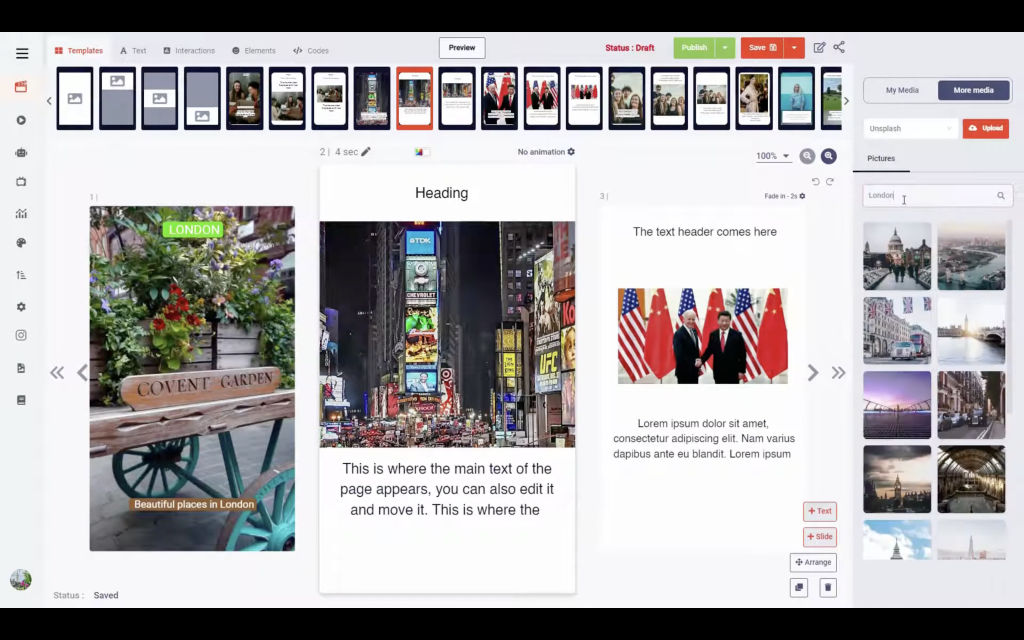Select the Beautiful places in London caption
The image size is (1024, 640).
pos(194,504)
